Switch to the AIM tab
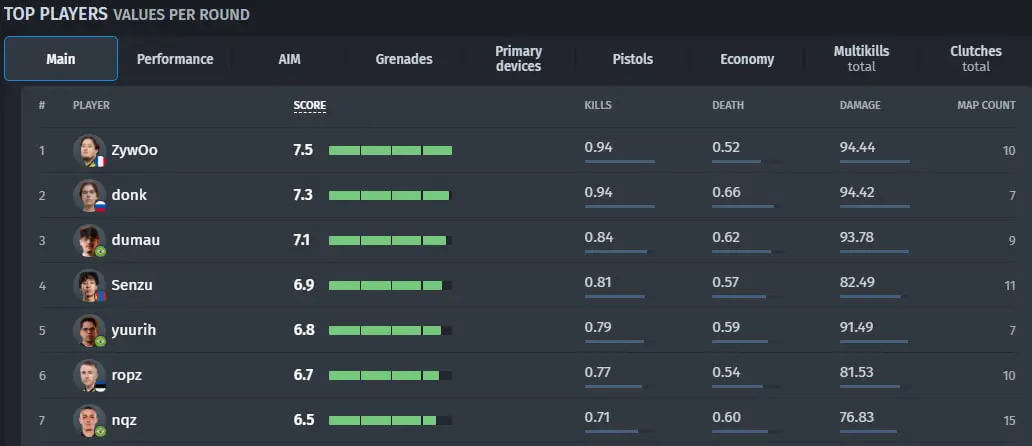This screenshot has height=446, width=1032. tap(290, 59)
